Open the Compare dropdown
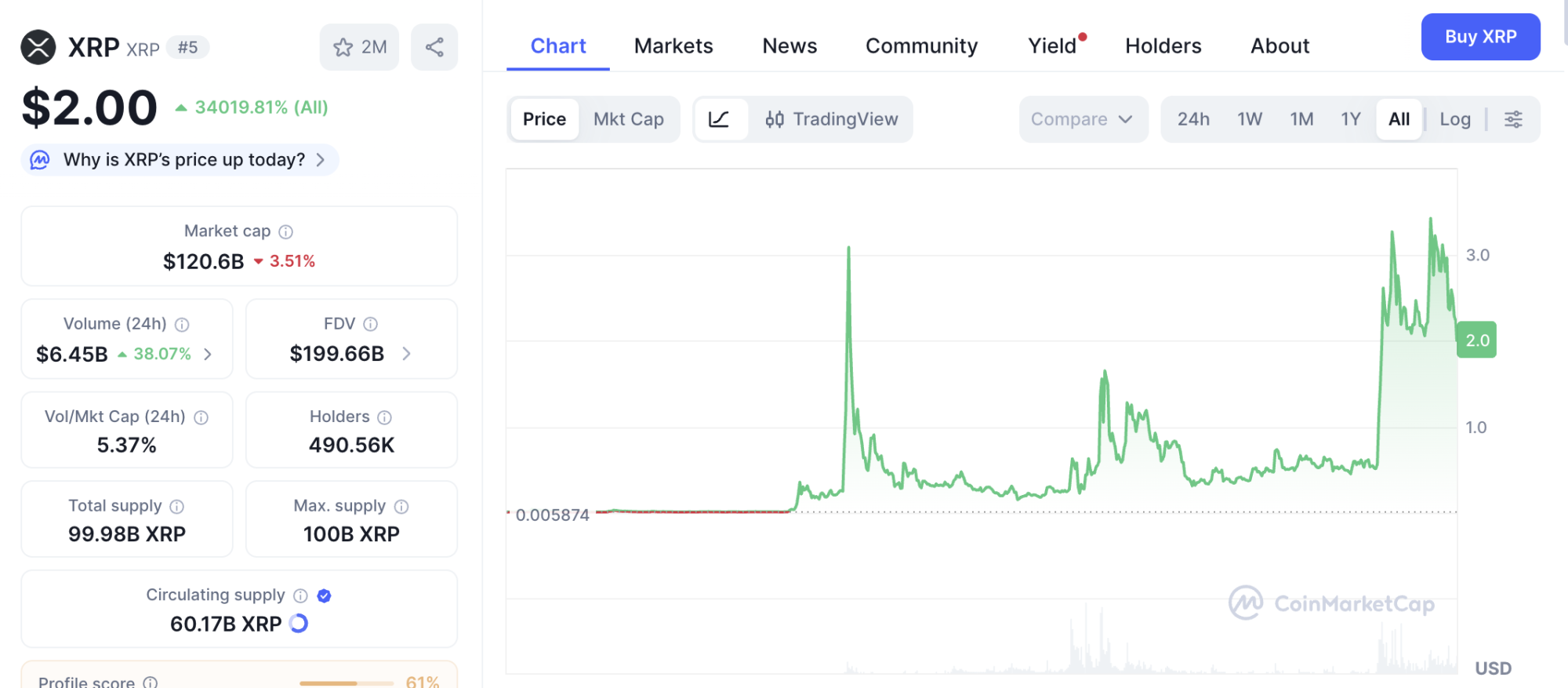 [1082, 119]
